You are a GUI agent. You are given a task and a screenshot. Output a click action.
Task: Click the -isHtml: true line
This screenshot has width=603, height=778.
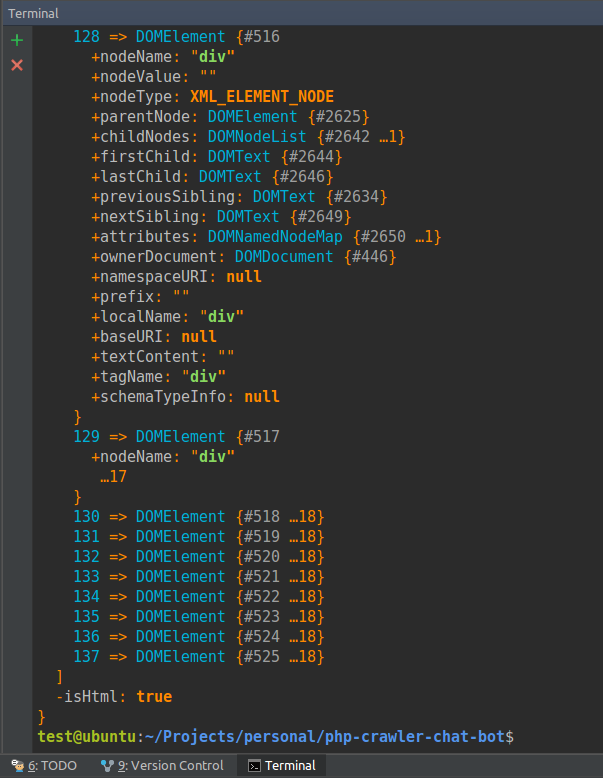114,697
